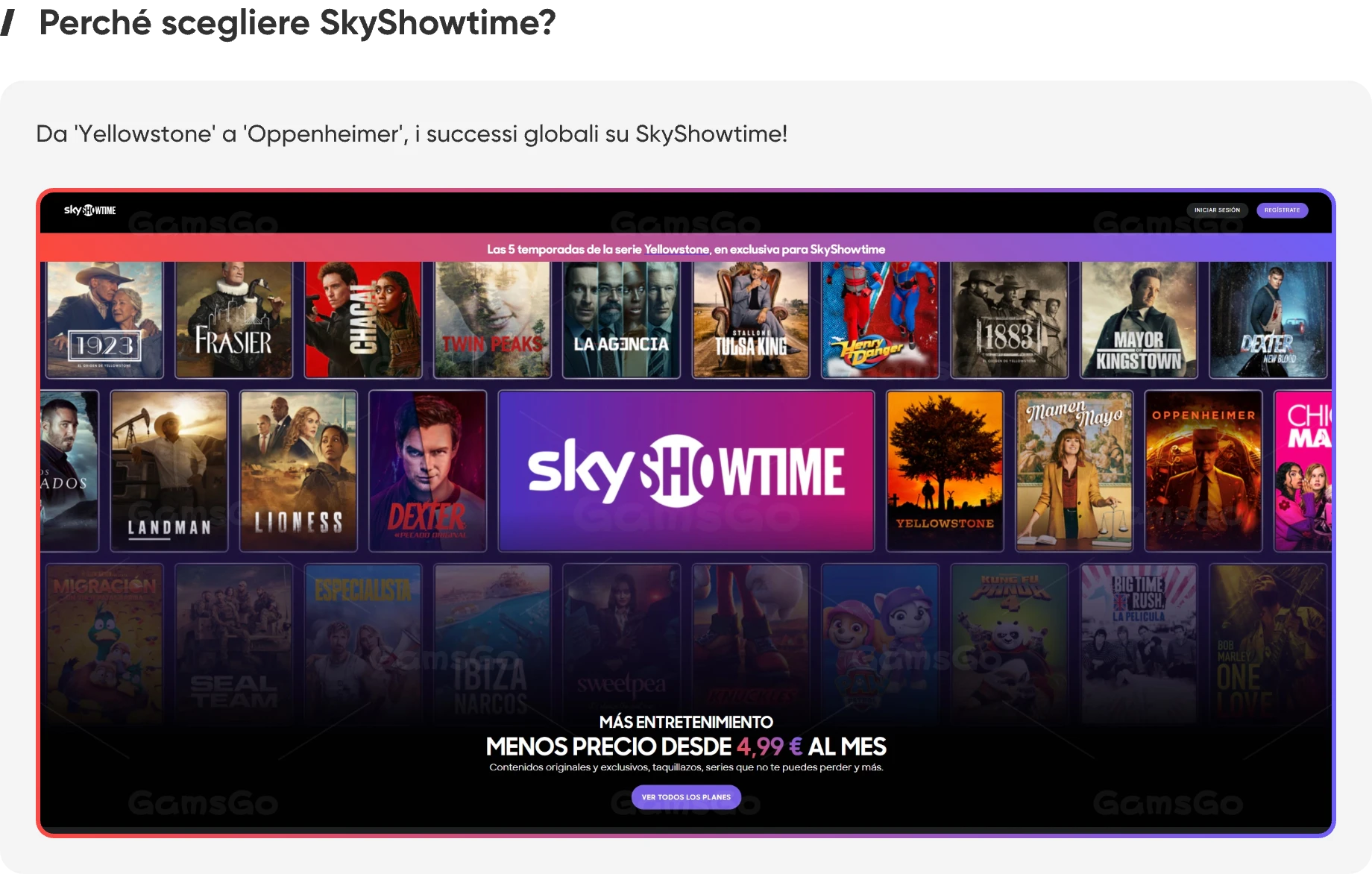Click the REGÍSTRATE button
This screenshot has height=874, width=1372.
(x=1282, y=210)
